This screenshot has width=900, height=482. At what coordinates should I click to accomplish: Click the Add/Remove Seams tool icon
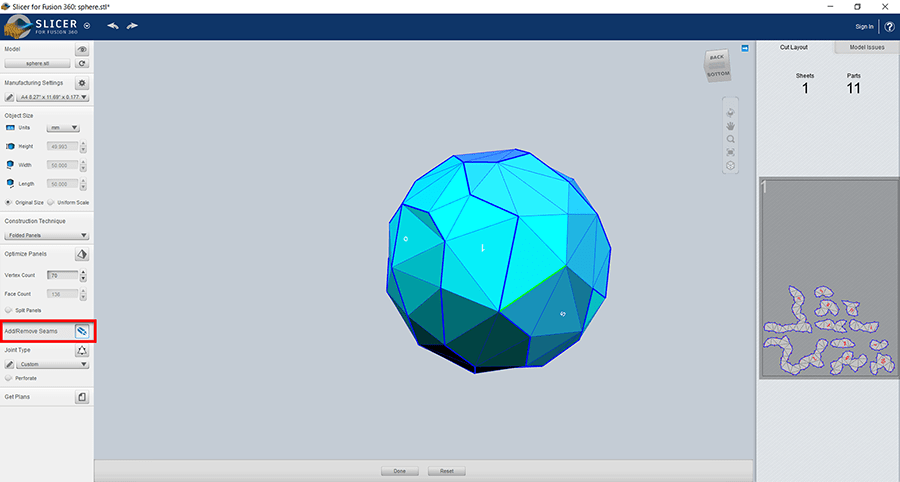82,331
